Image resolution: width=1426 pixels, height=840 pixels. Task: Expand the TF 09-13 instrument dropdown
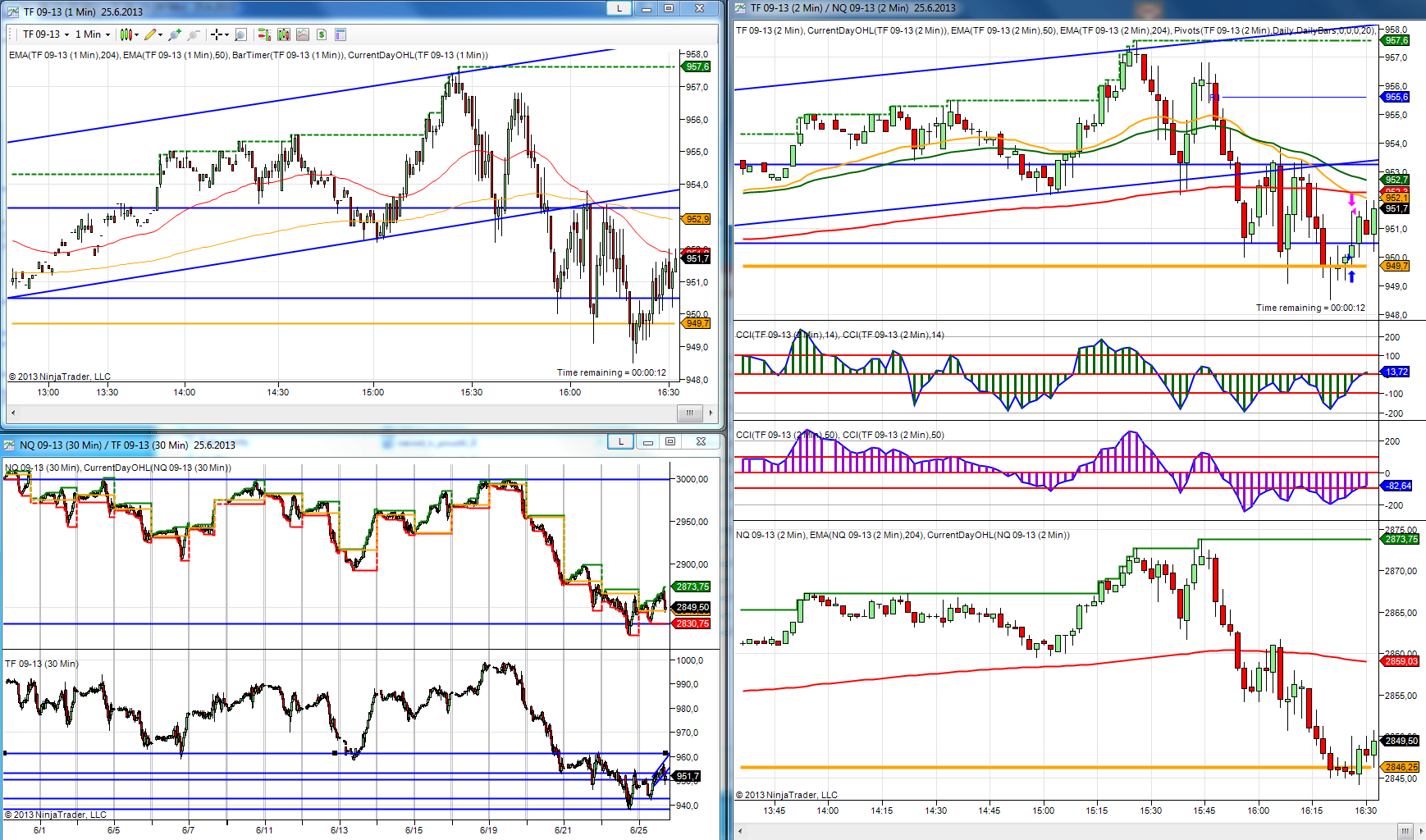point(66,34)
